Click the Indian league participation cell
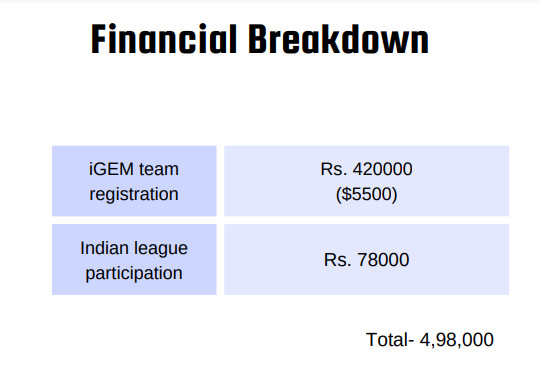This screenshot has height=390, width=541. (134, 260)
